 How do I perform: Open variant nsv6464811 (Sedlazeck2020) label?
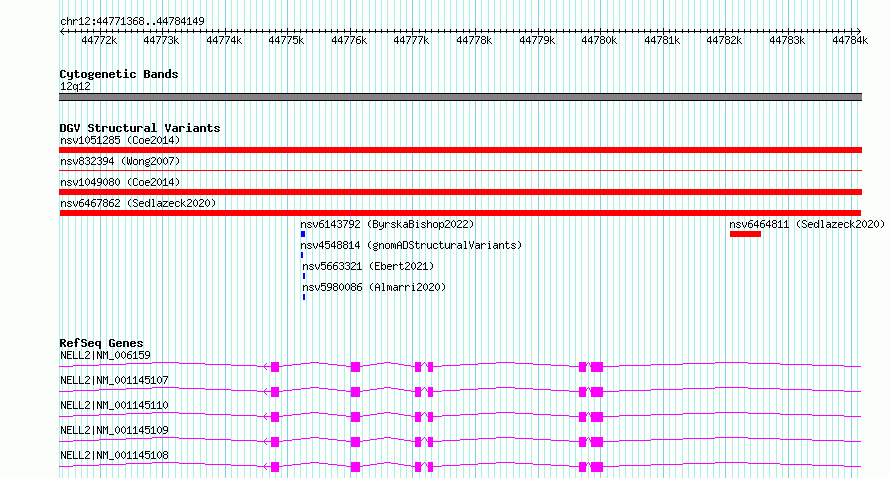coord(807,224)
